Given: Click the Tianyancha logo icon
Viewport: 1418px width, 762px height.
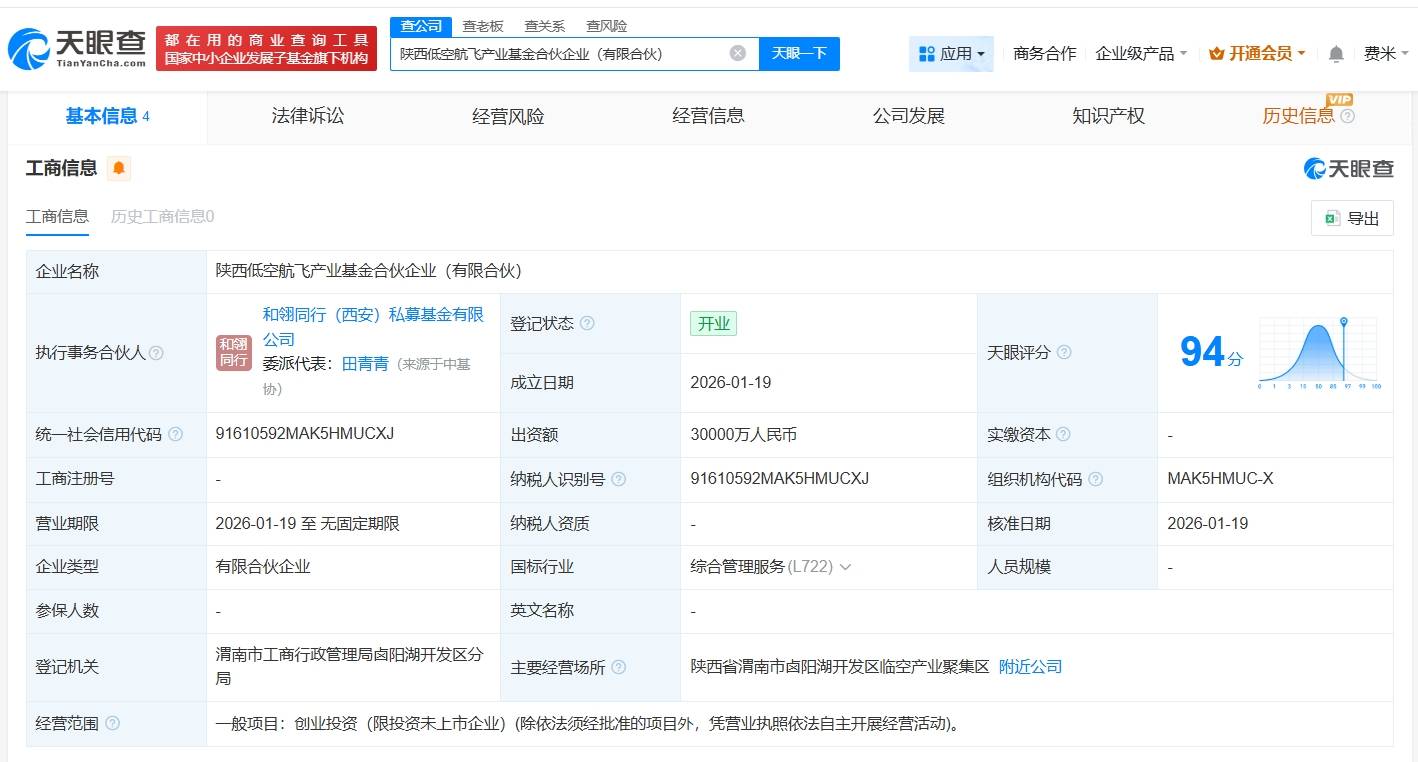Looking at the screenshot, I should [x=28, y=48].
